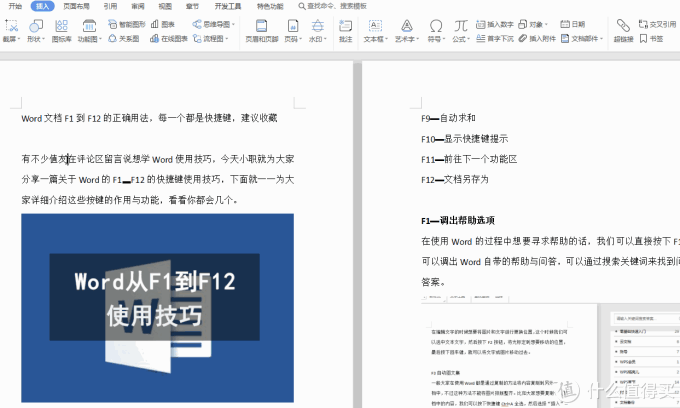The image size is (680, 408).
Task: Switch to the 开始 tab
Action: [15, 6]
